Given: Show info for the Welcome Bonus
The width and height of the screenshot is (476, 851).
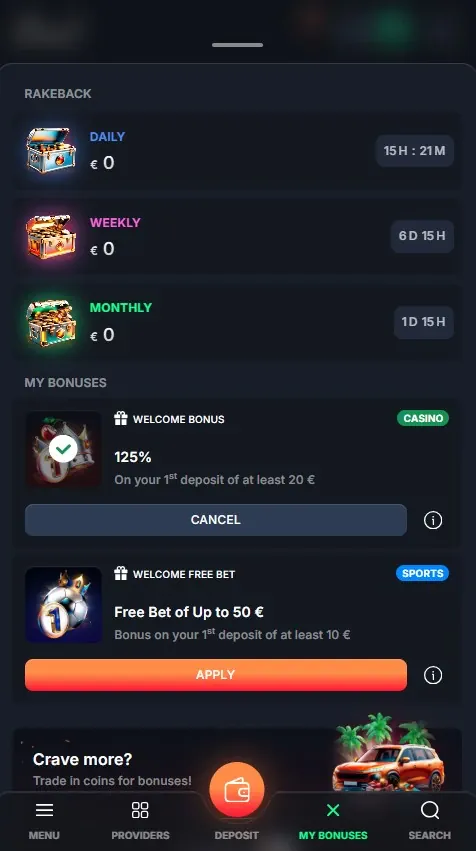Looking at the screenshot, I should [433, 520].
